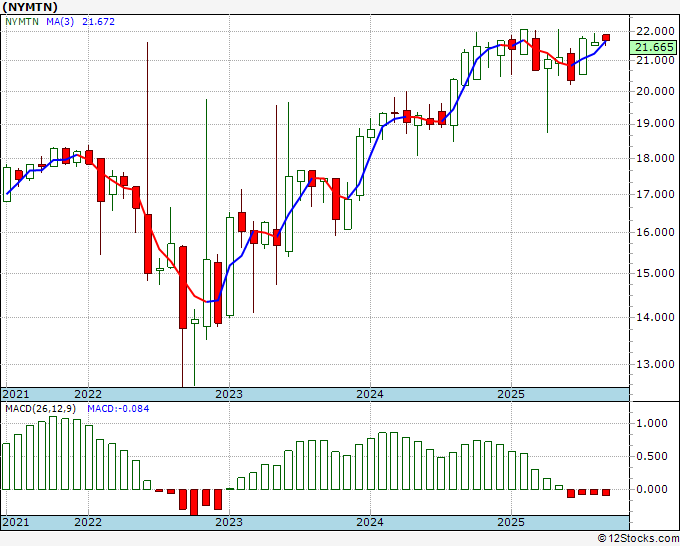Select the NYMTN ticker legend label
Viewport: 680px width, 546px height.
(x=22, y=22)
